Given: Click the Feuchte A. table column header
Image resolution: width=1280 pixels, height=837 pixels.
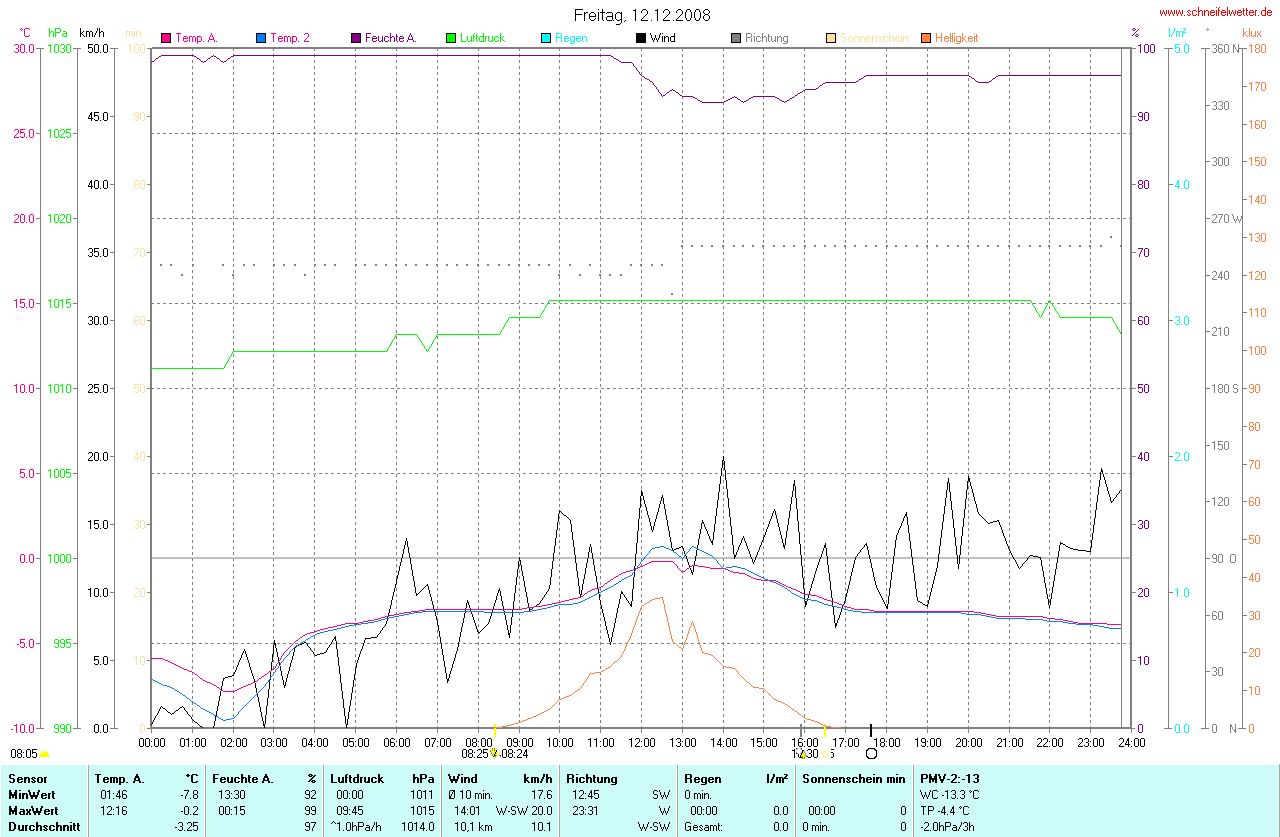Looking at the screenshot, I should tap(242, 778).
